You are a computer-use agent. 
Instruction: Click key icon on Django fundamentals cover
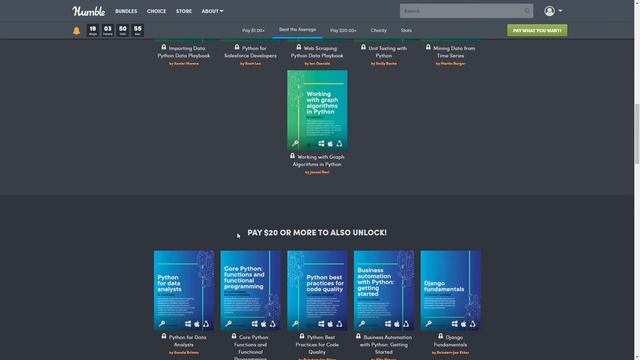(x=429, y=324)
